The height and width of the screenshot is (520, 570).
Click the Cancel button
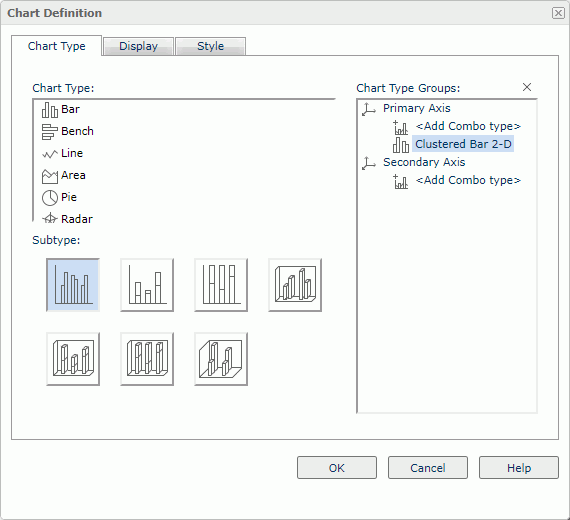coord(428,468)
